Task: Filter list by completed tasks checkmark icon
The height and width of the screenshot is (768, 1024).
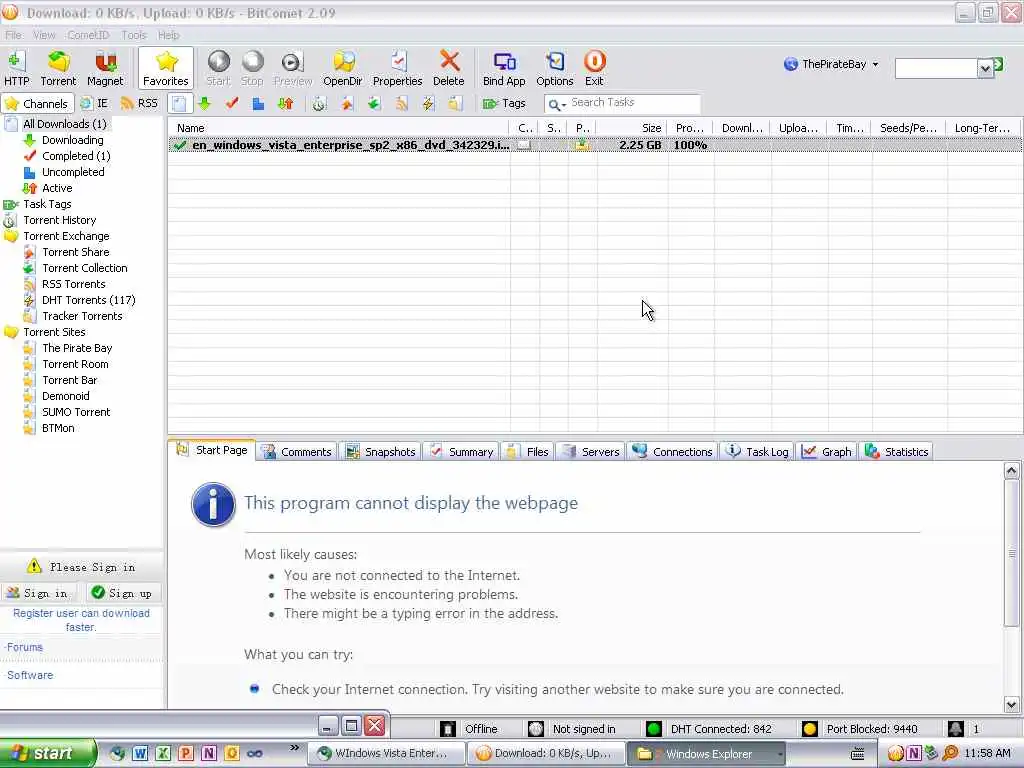Action: (x=232, y=103)
